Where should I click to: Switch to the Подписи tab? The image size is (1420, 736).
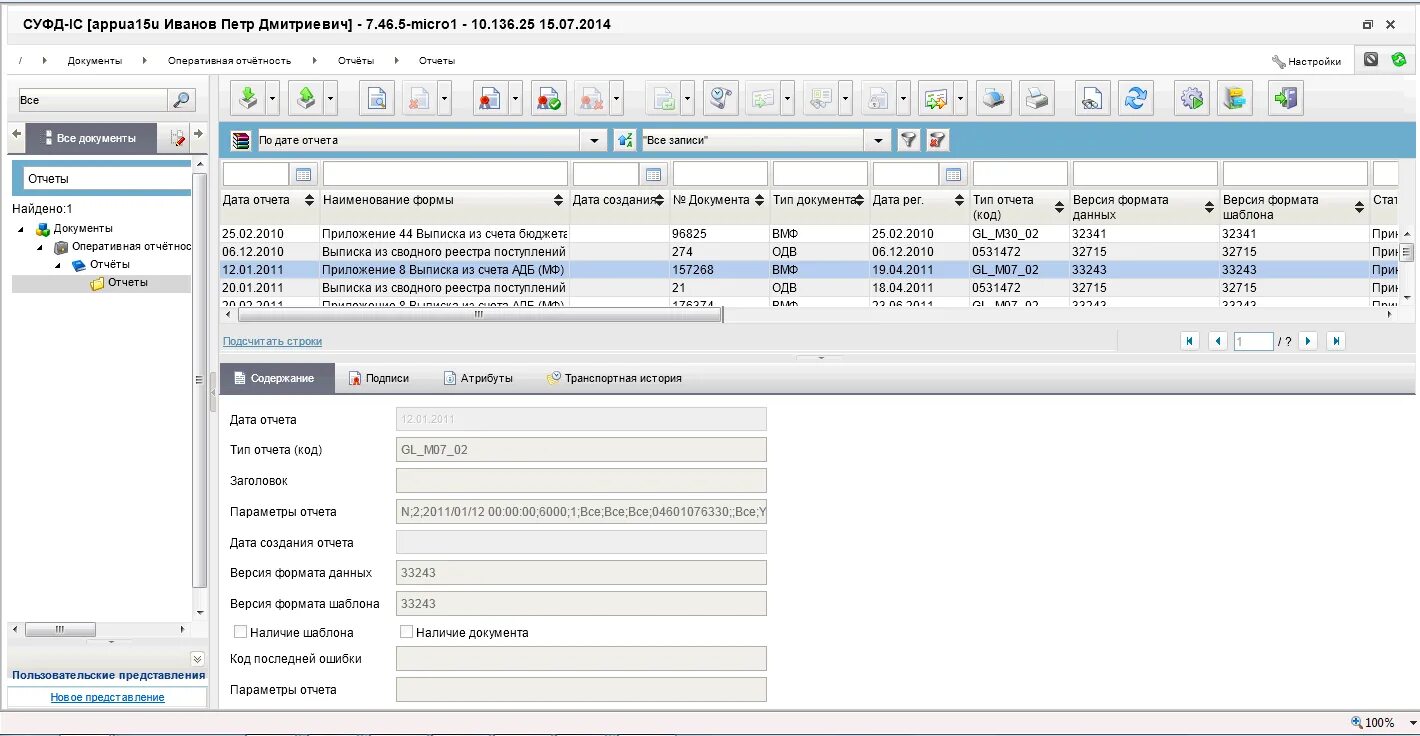point(379,378)
